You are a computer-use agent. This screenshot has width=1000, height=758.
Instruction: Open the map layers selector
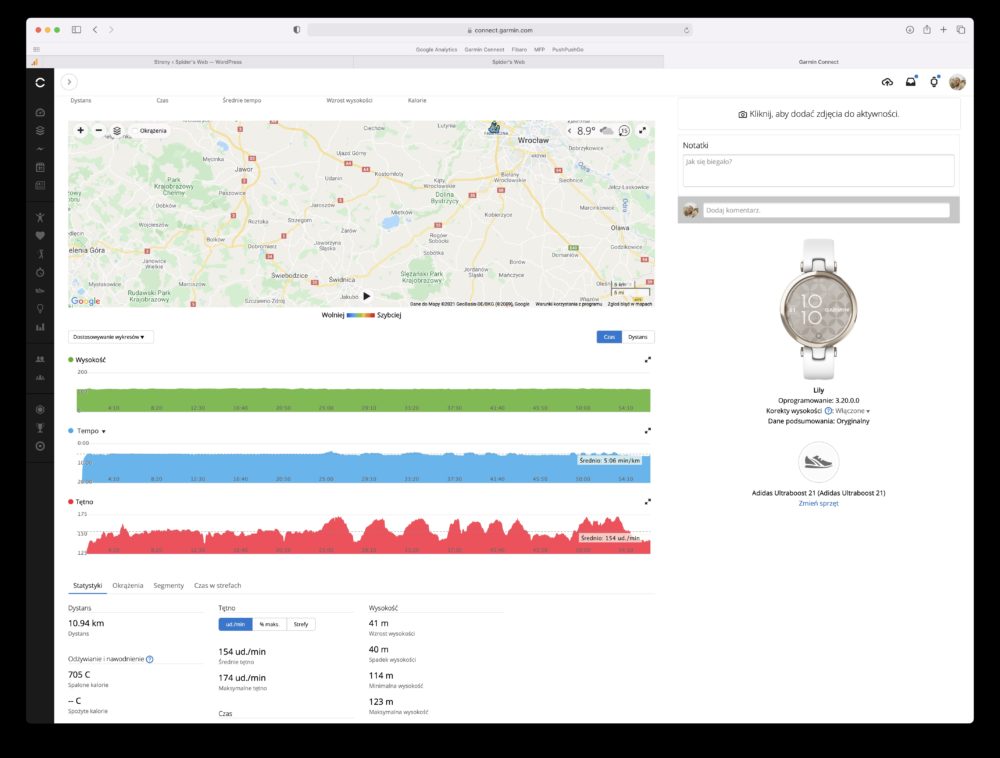117,131
